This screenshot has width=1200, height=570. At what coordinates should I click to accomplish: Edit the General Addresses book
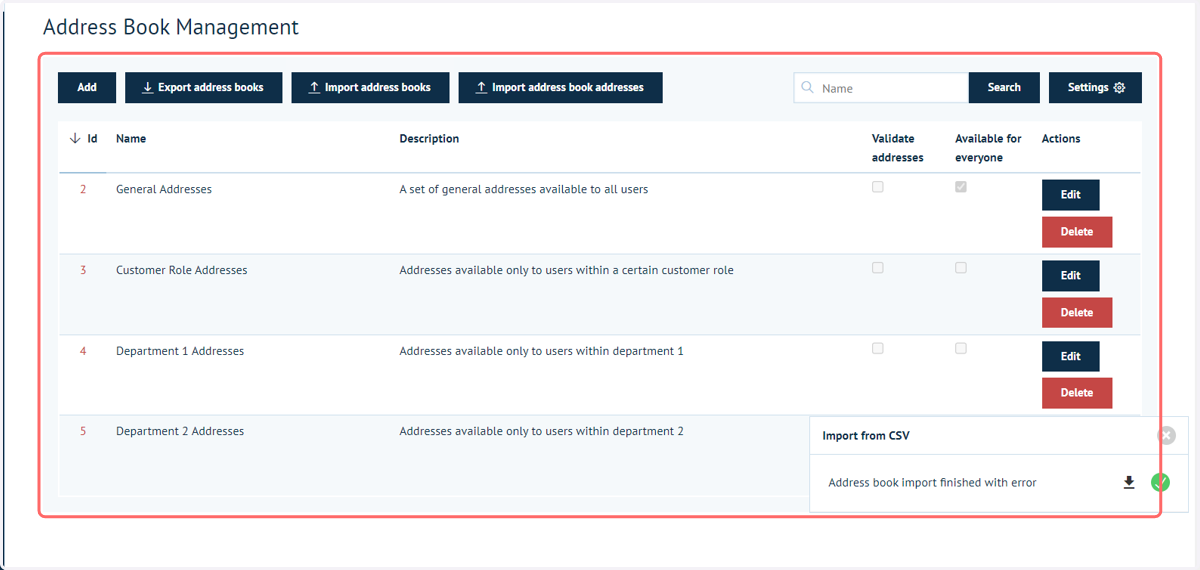click(1070, 195)
